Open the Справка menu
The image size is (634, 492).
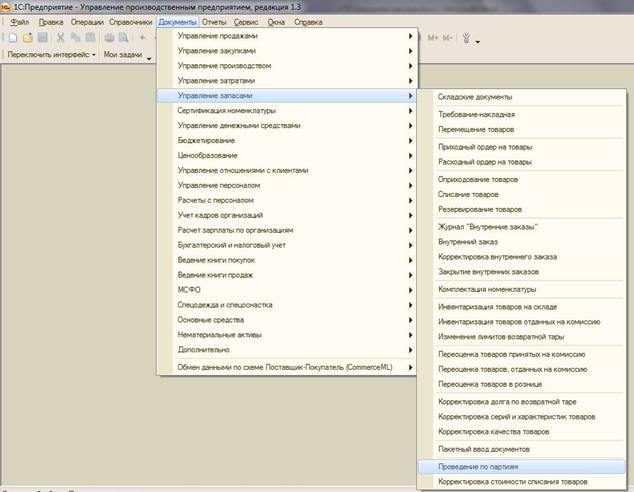(x=308, y=22)
